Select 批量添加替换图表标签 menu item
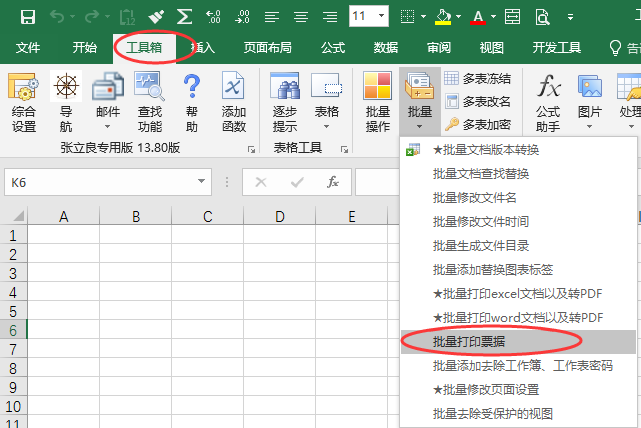Image resolution: width=641 pixels, height=428 pixels. click(x=518, y=270)
